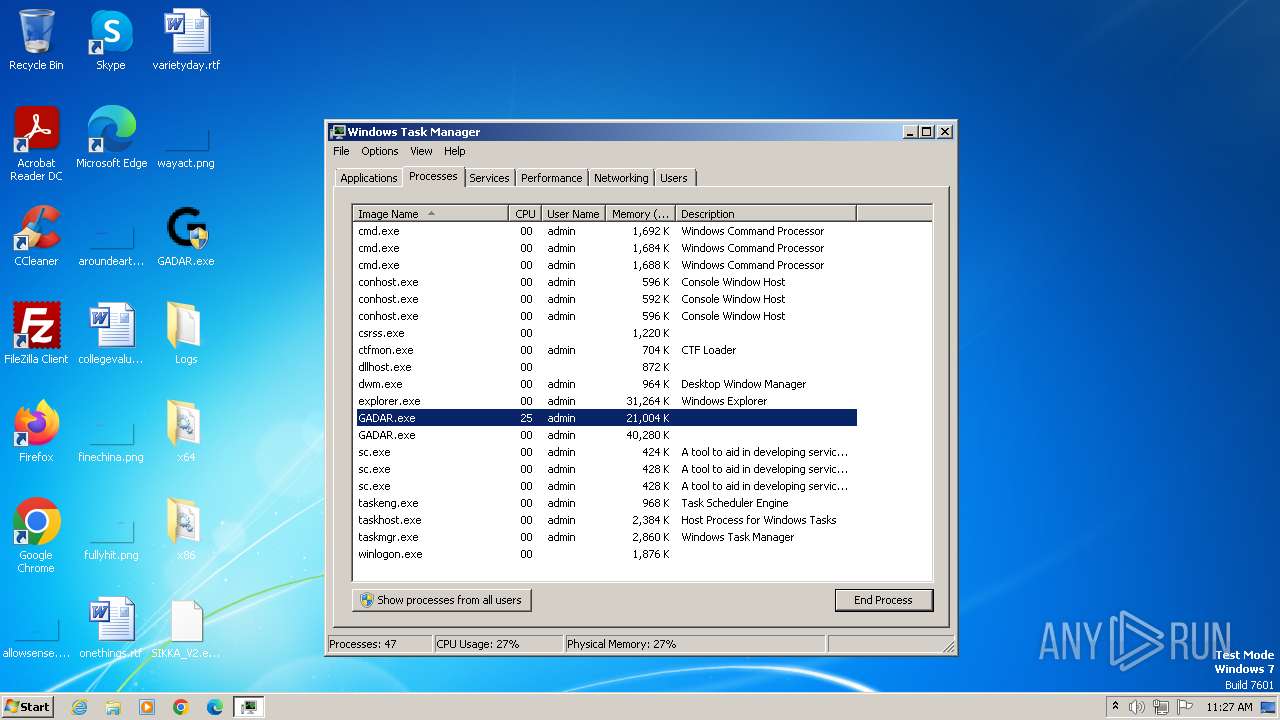Switch to the Applications tab
The image size is (1280, 720).
pyautogui.click(x=369, y=178)
